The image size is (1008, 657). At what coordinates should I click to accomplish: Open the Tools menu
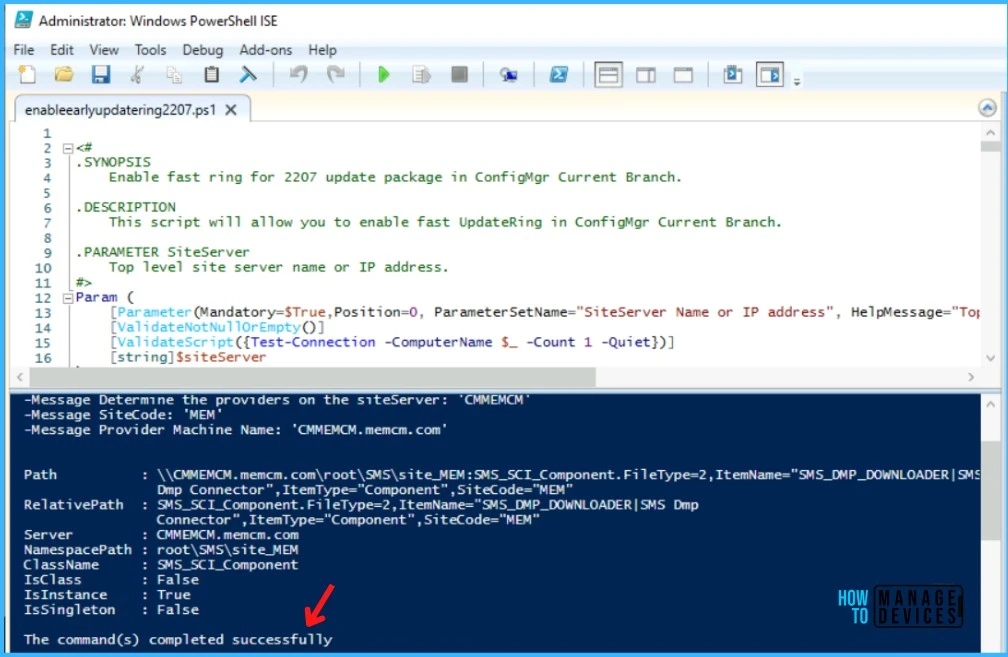click(150, 50)
